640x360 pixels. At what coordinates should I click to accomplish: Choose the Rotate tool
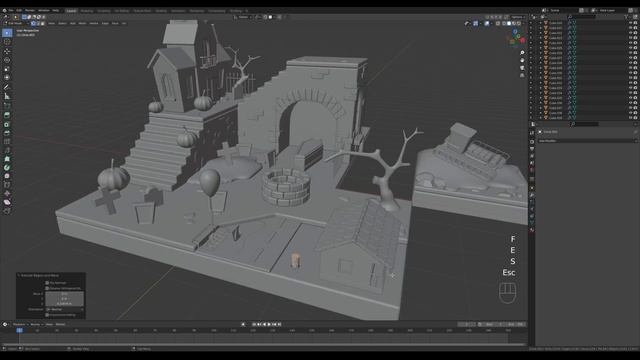click(x=7, y=60)
